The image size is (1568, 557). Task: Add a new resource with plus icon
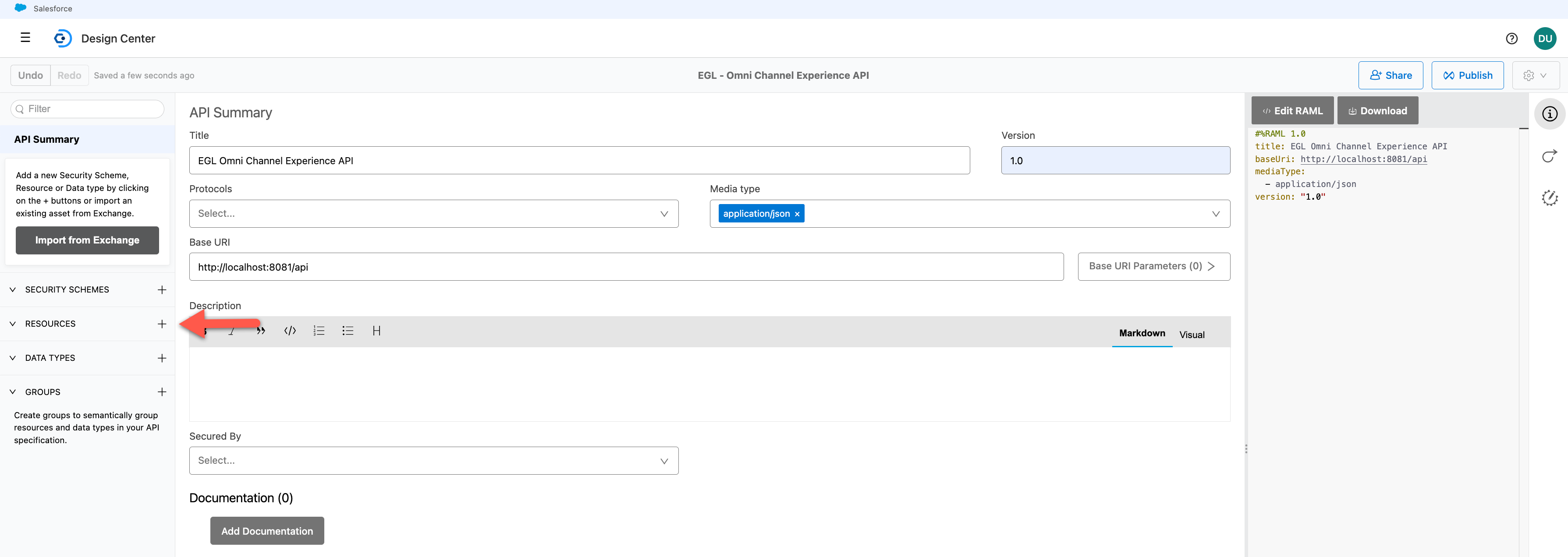coord(162,324)
